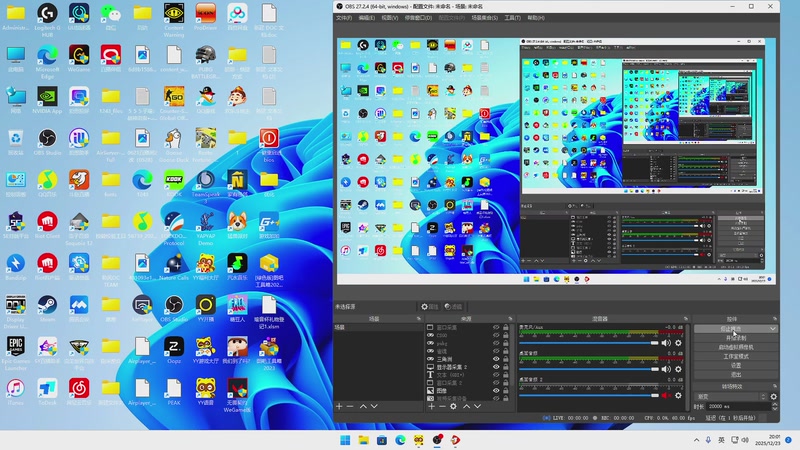The width and height of the screenshot is (800, 450).
Task: Click 桌面音频 volume slider
Action: point(589,369)
